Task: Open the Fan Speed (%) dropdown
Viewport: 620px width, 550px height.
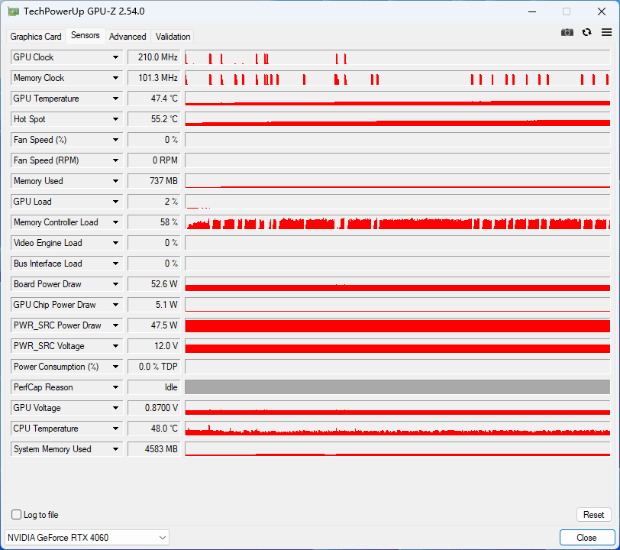Action: pos(115,140)
